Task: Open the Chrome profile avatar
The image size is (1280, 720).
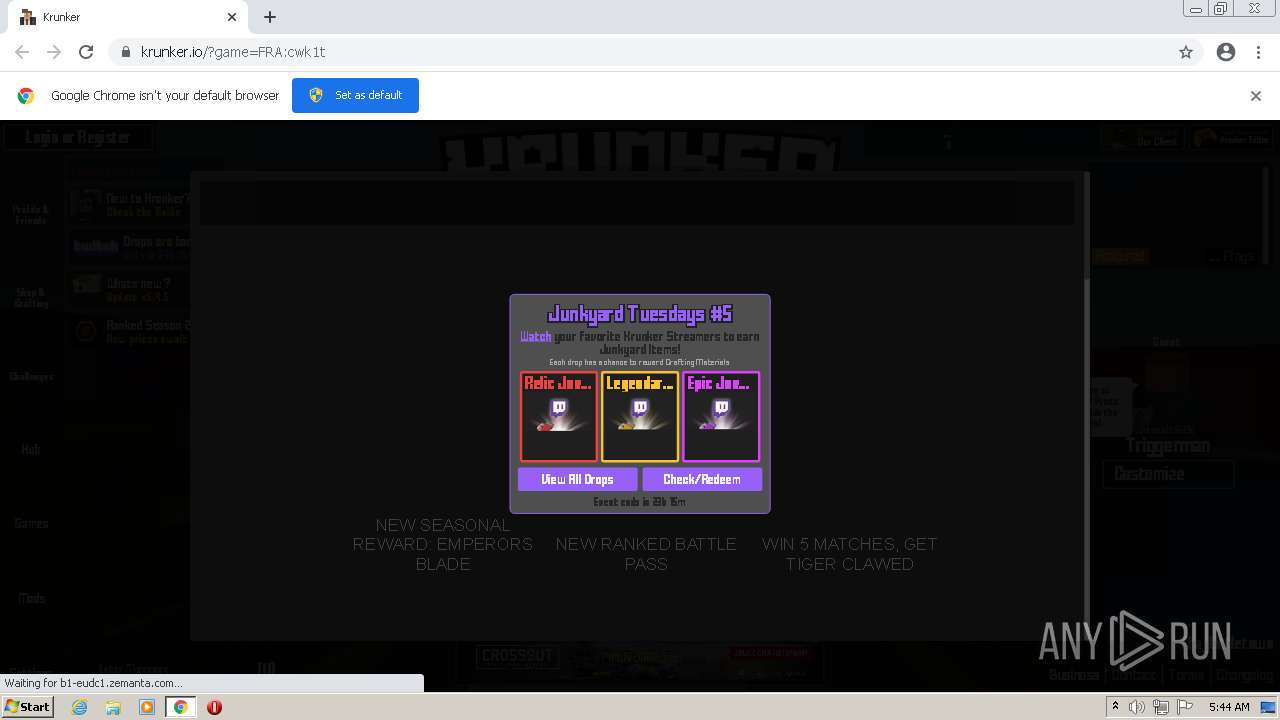Action: pyautogui.click(x=1226, y=52)
